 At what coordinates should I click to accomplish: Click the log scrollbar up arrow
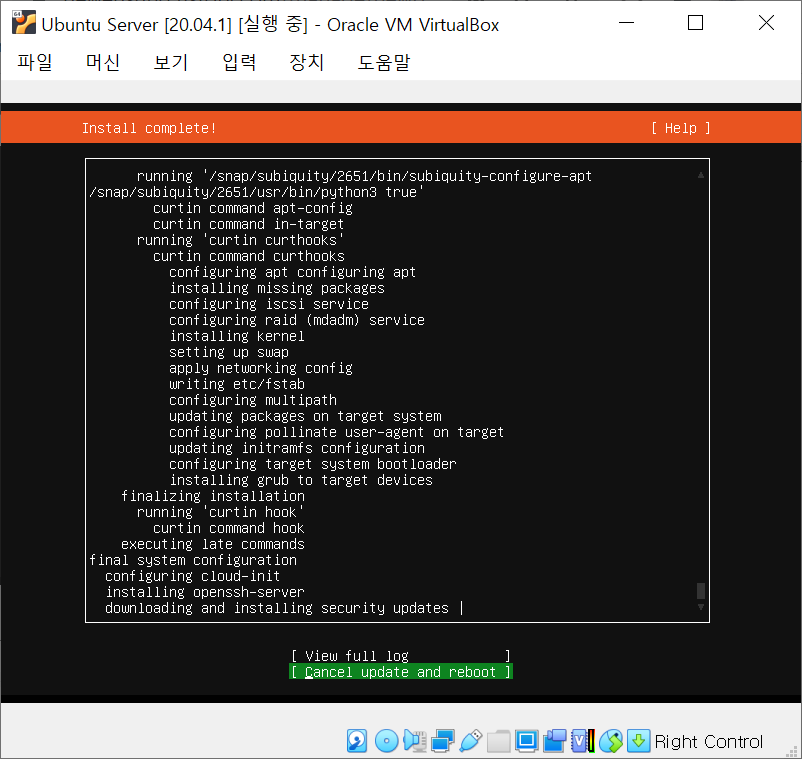click(x=701, y=175)
